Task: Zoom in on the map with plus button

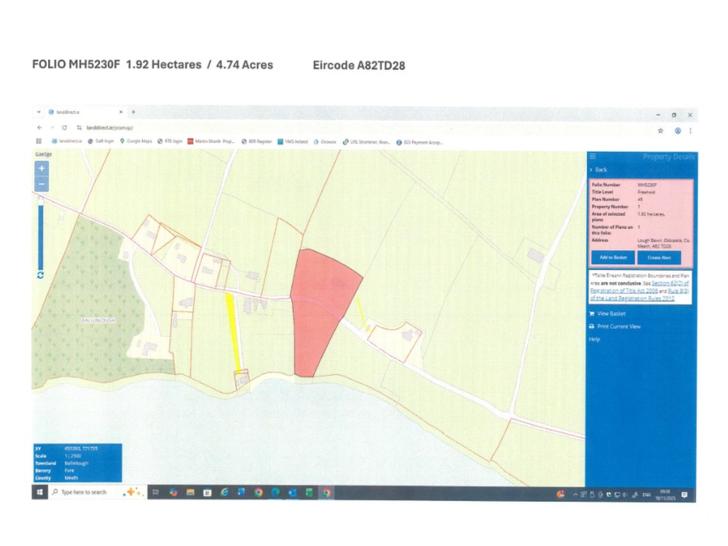Action: [x=42, y=170]
